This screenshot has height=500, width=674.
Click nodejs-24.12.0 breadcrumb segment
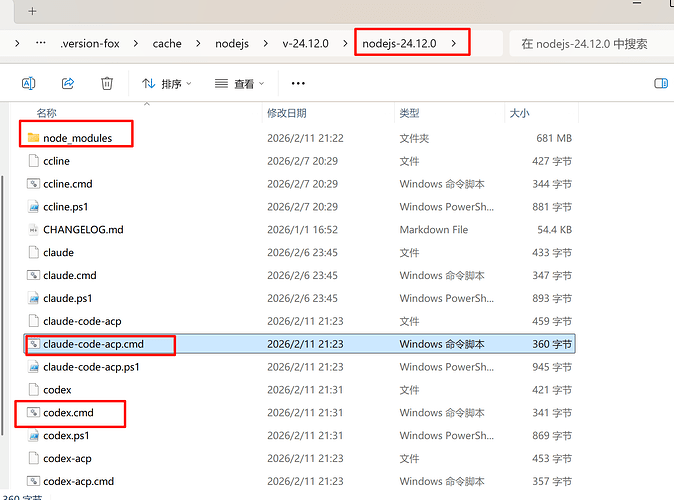399,43
